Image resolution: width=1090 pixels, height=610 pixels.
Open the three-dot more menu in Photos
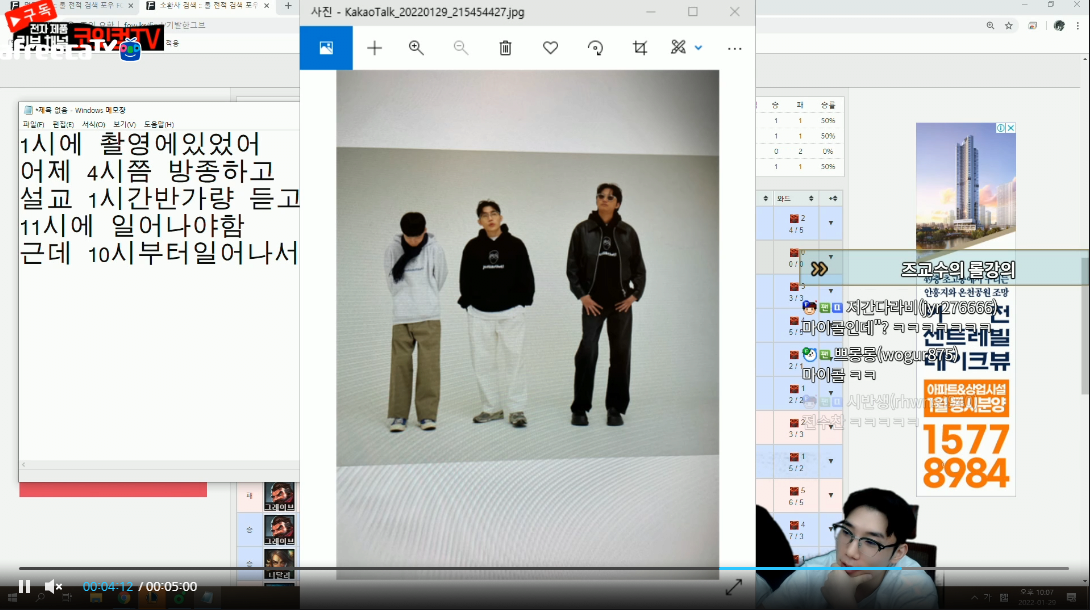735,49
